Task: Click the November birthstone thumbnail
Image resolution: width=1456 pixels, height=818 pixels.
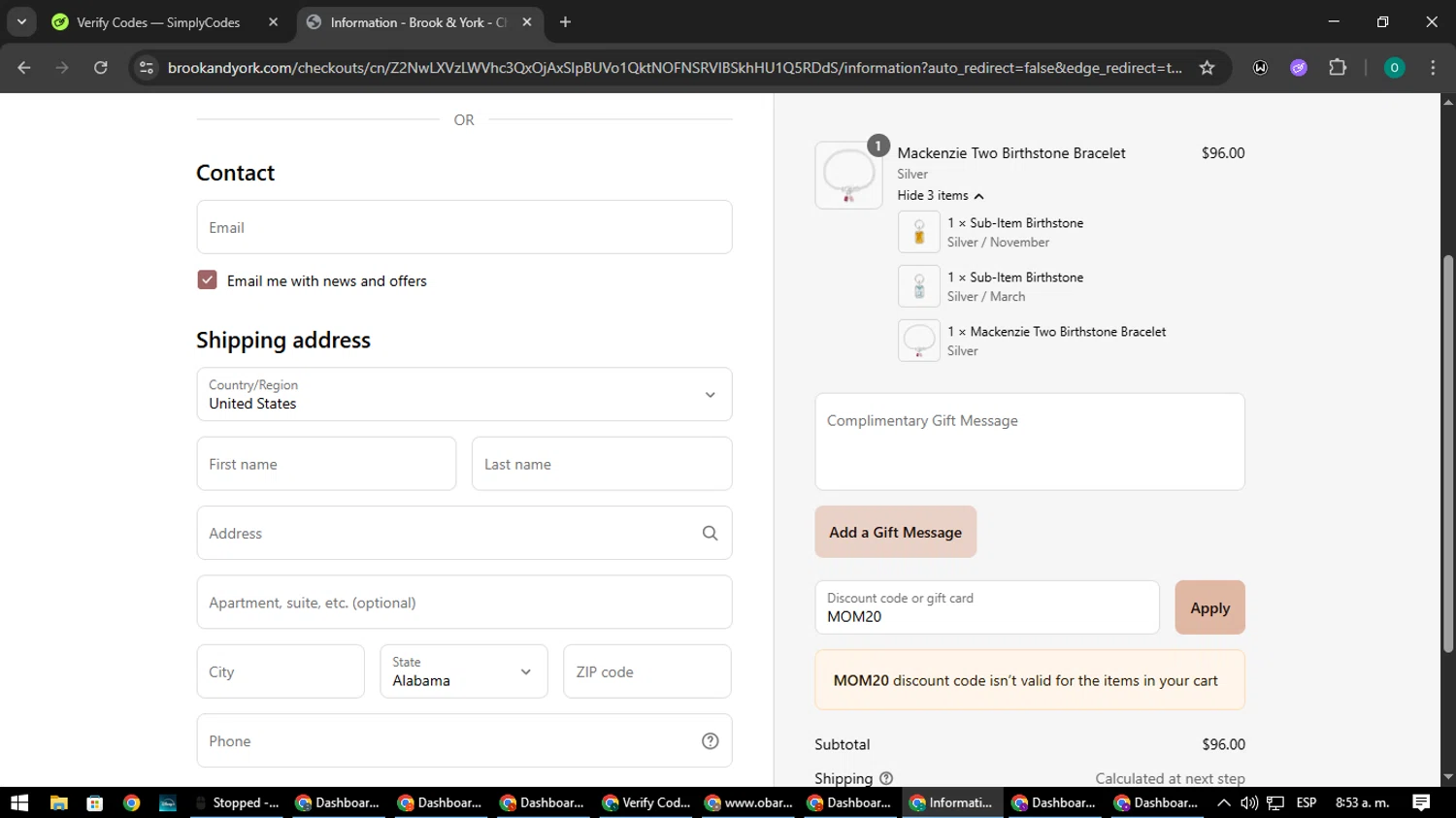Action: pos(918,232)
